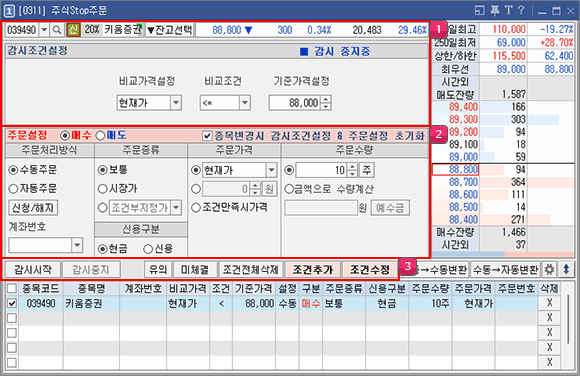580x376 pixels.
Task: Click the pin window icon in title bar
Action: pyautogui.click(x=495, y=10)
